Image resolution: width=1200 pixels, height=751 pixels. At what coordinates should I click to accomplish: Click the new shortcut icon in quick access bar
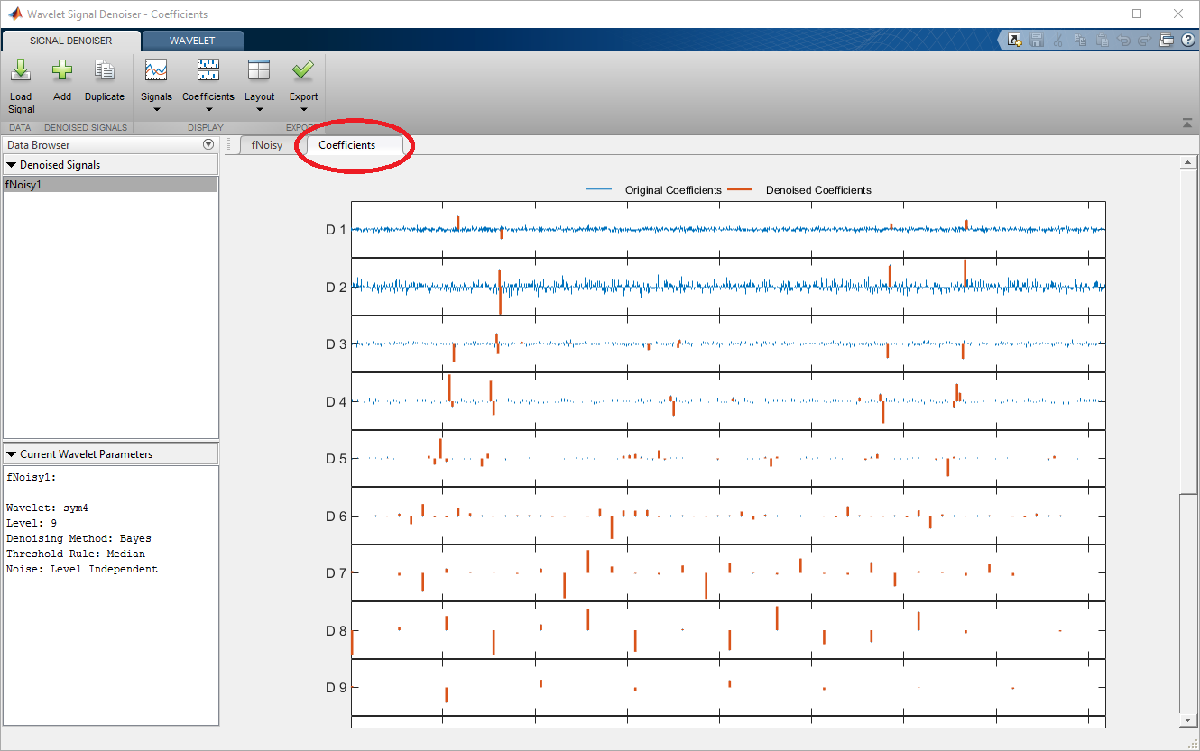click(1015, 41)
